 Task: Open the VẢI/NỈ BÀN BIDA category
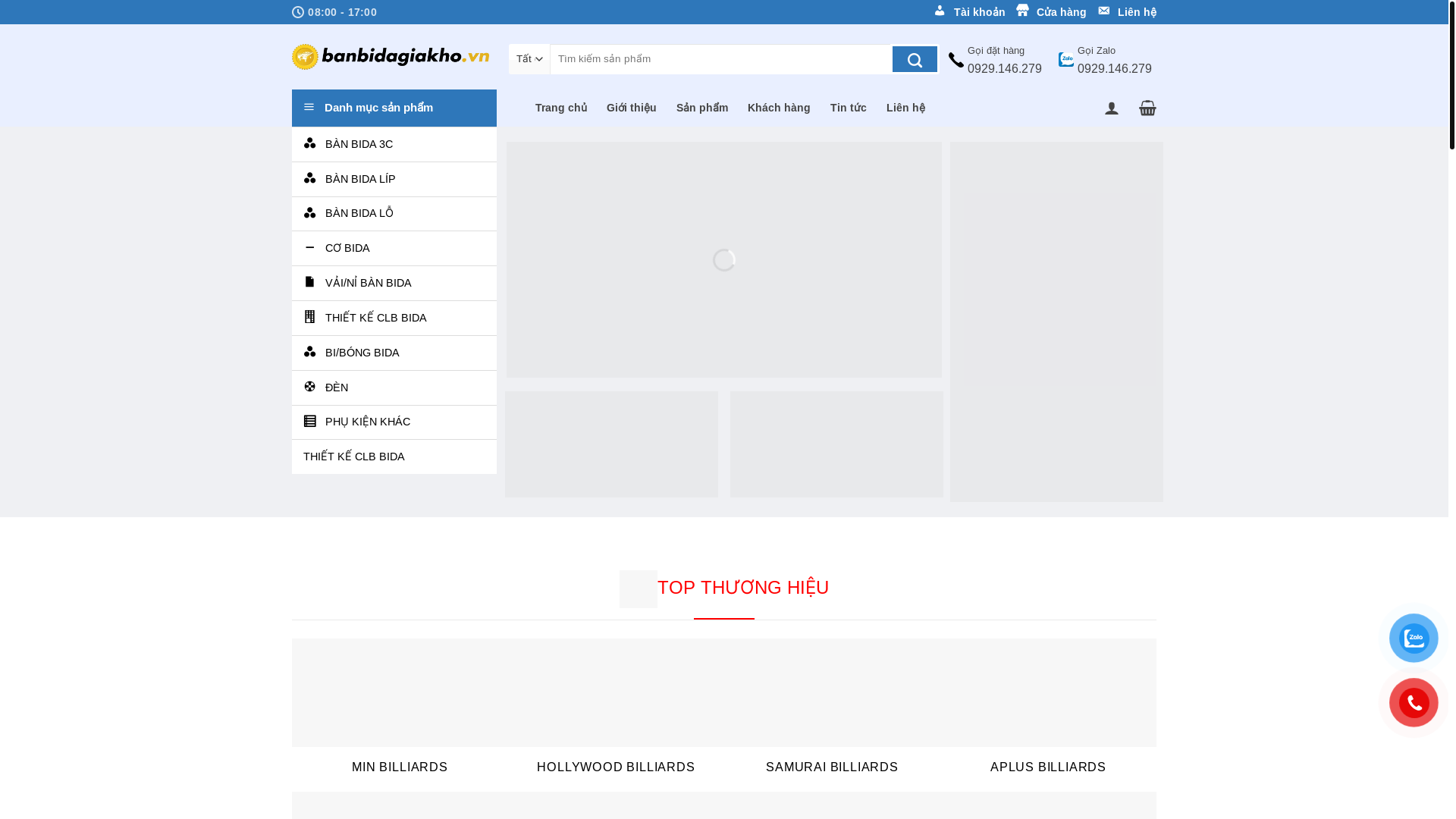click(x=394, y=284)
